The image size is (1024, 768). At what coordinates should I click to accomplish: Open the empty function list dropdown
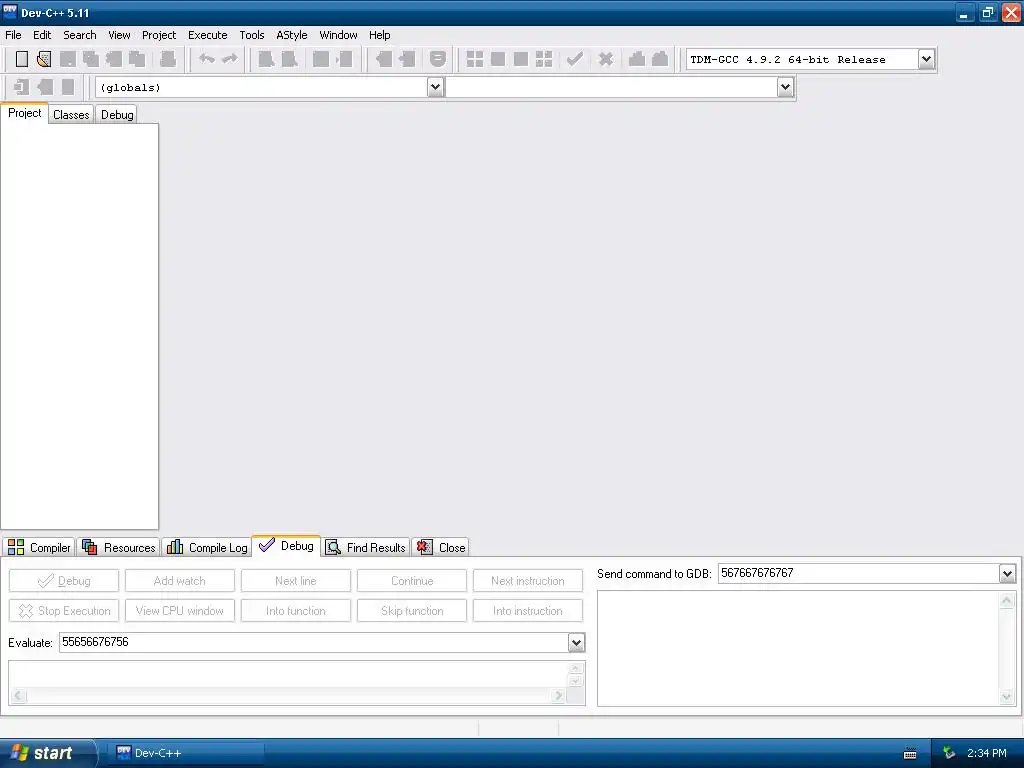click(x=785, y=87)
